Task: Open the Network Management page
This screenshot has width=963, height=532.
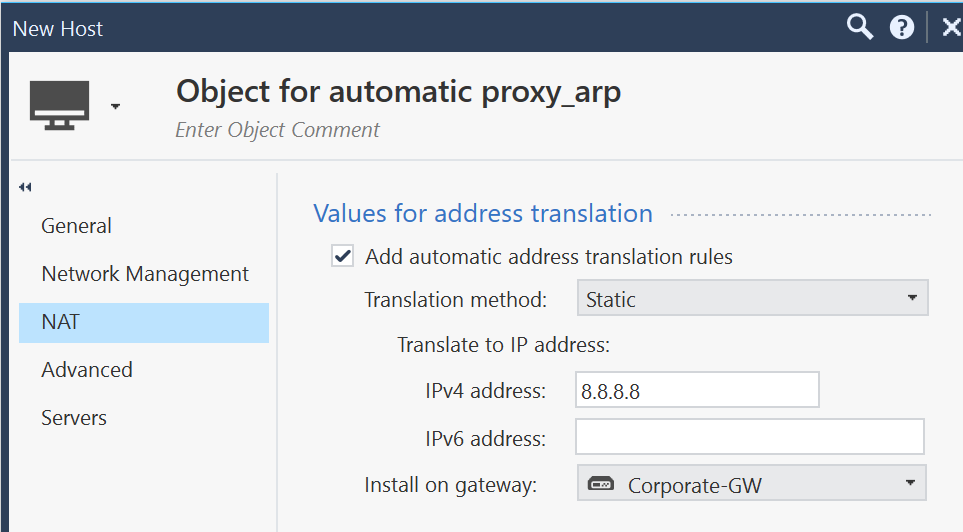Action: [x=145, y=274]
